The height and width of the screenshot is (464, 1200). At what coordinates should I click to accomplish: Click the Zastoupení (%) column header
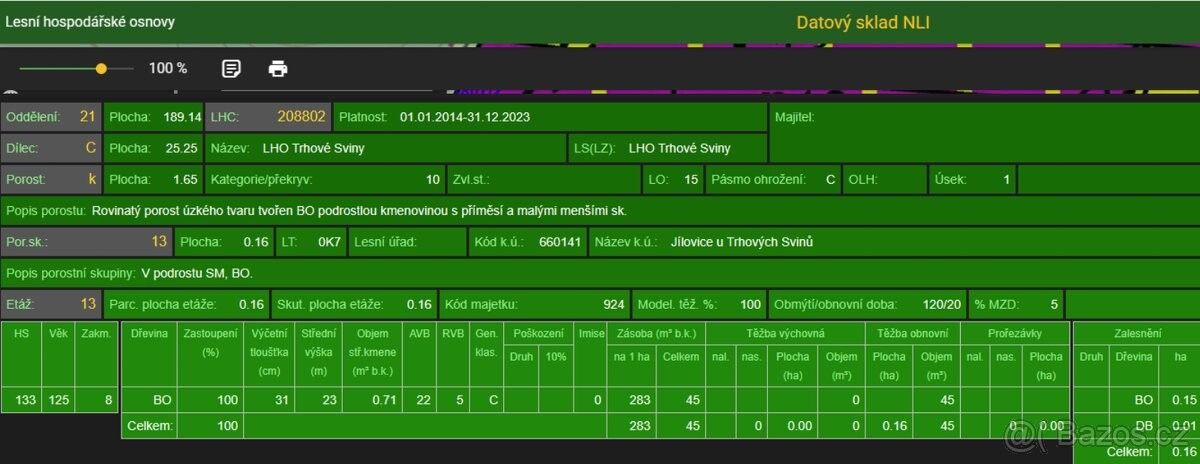pos(209,343)
